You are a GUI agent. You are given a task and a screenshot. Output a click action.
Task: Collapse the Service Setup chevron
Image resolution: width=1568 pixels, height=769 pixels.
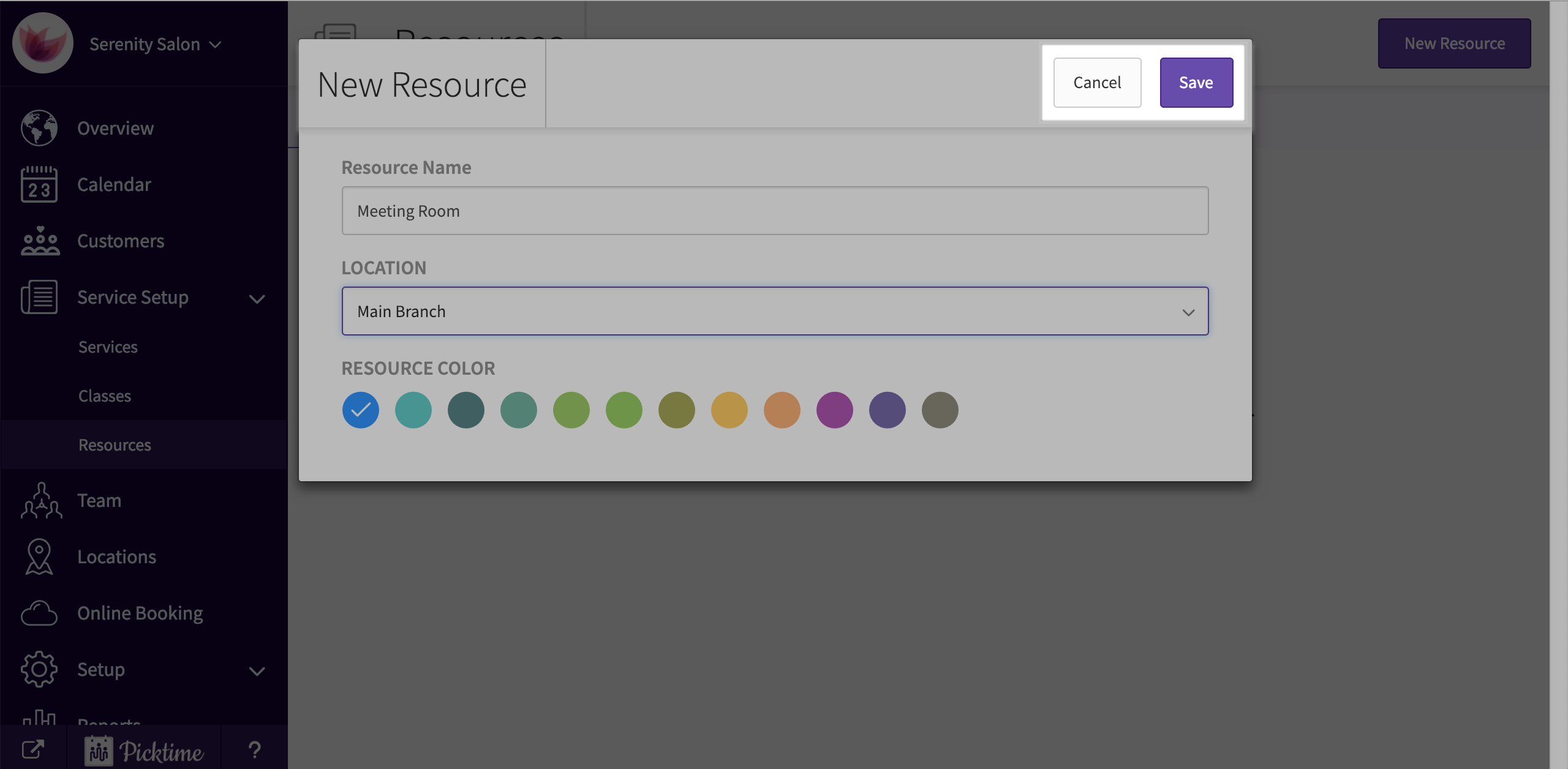coord(257,299)
